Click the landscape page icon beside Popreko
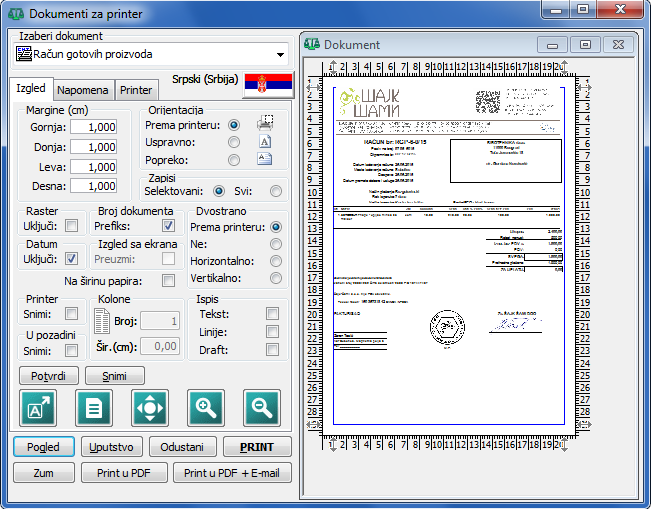 tap(264, 159)
